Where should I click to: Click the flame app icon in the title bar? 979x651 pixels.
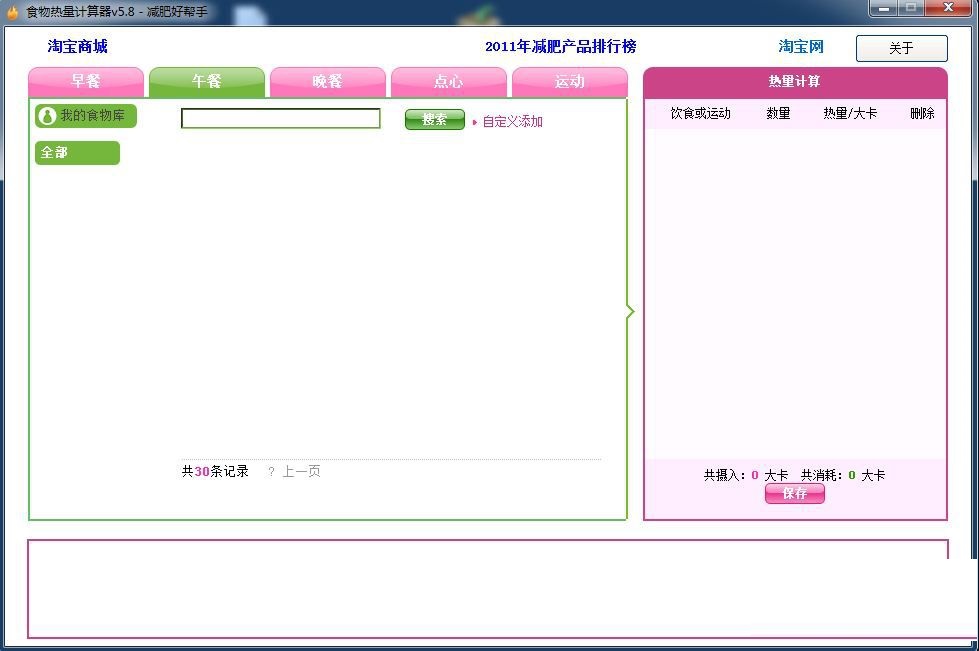coord(12,12)
